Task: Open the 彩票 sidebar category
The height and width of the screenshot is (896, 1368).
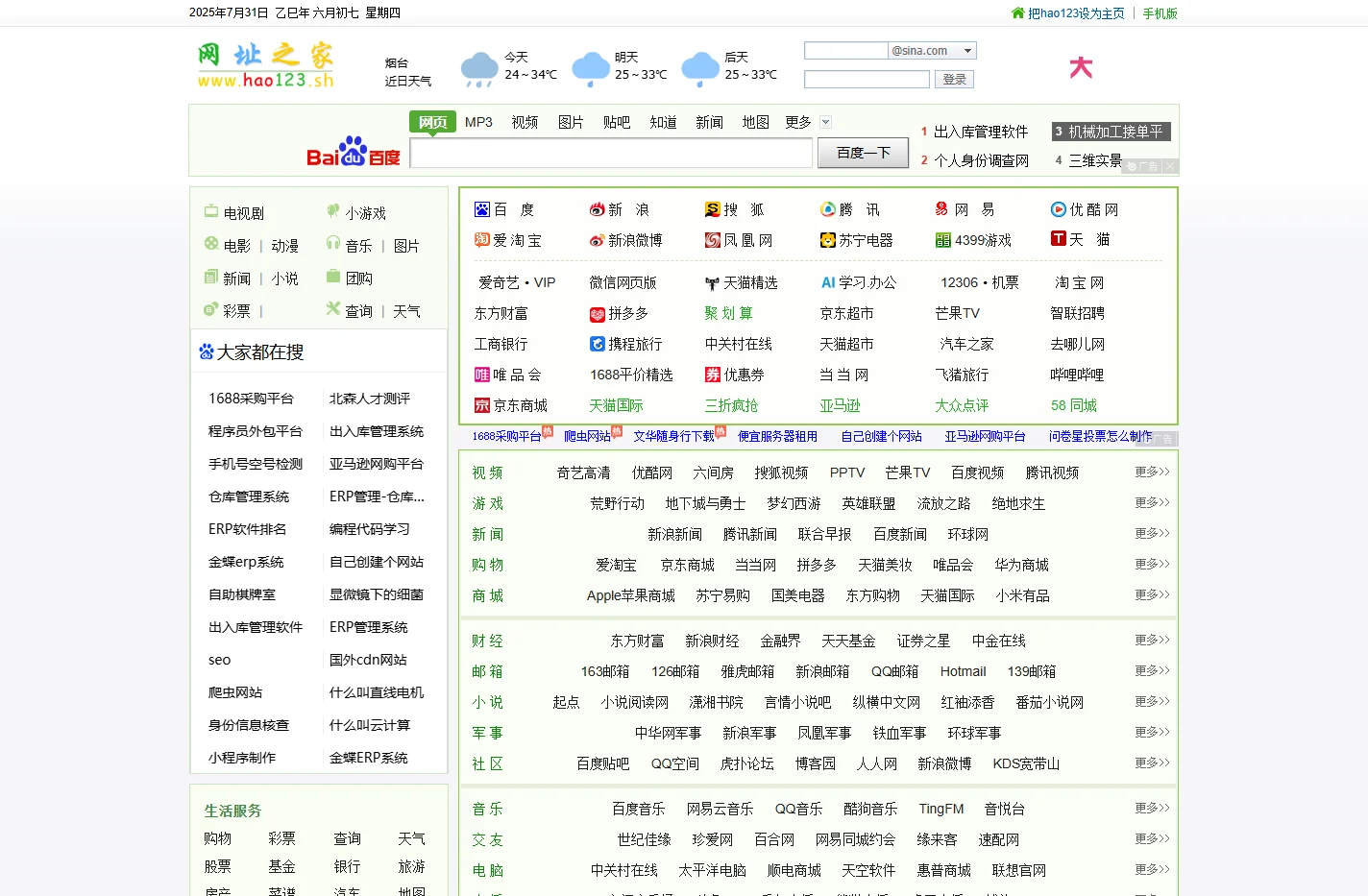Action: [x=237, y=311]
